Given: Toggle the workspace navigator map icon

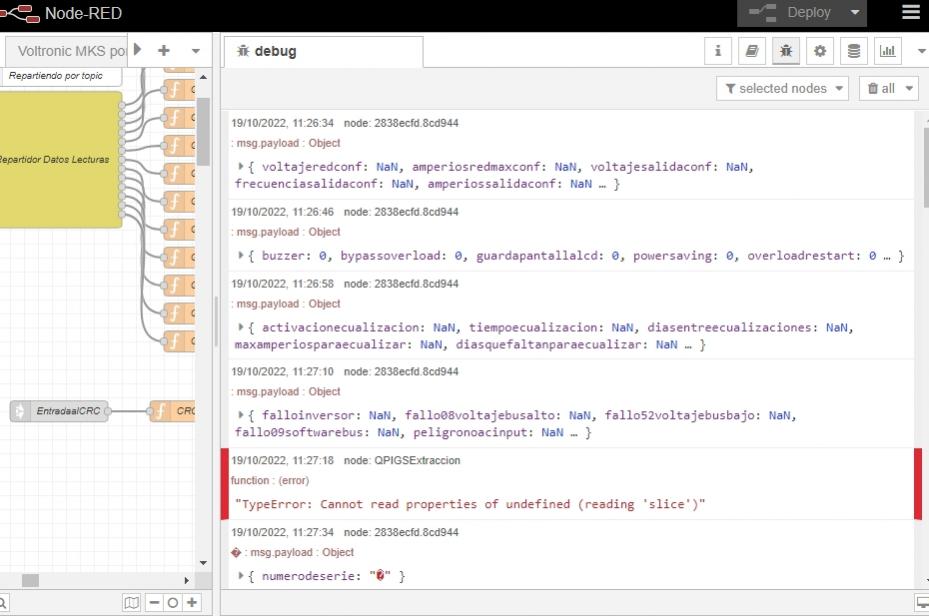Looking at the screenshot, I should [132, 603].
